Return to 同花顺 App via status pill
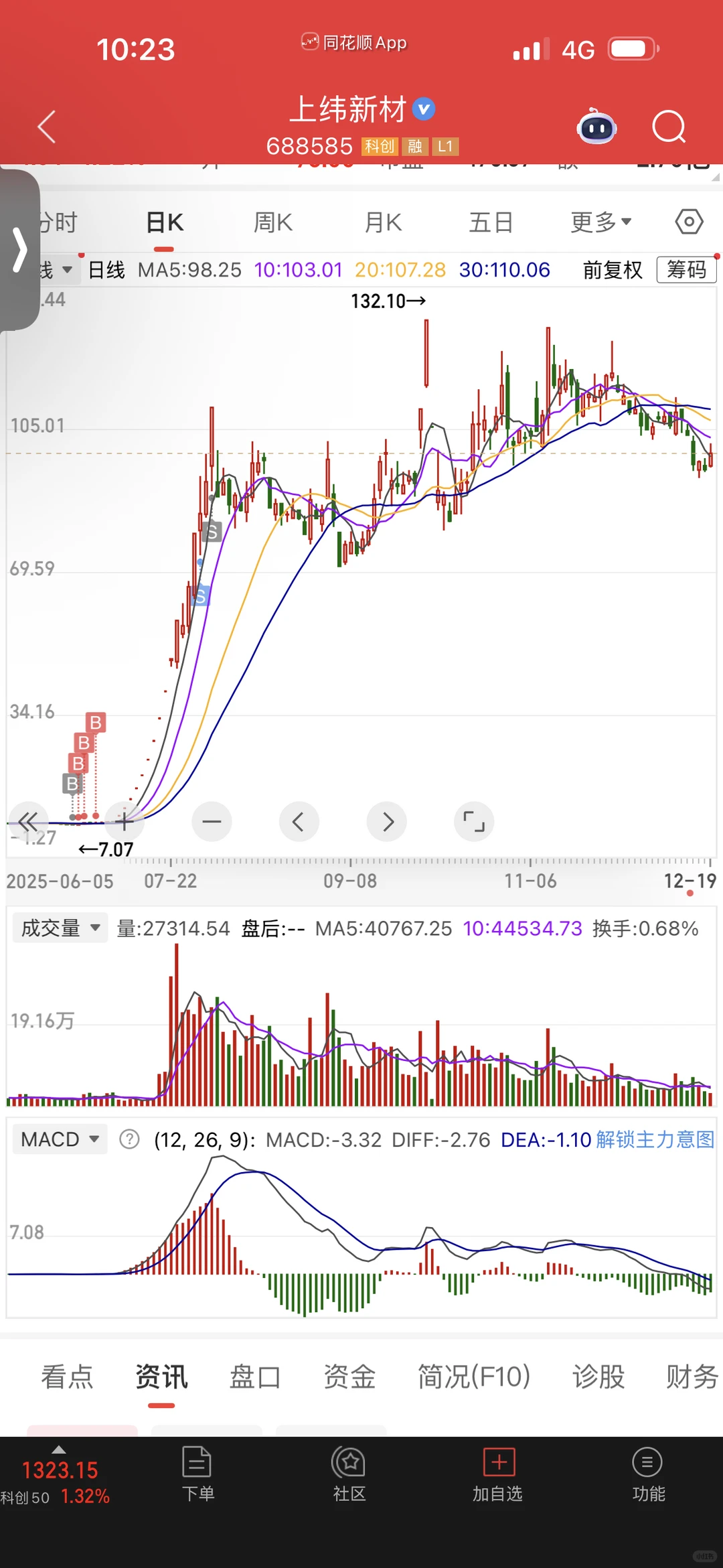 (x=353, y=43)
